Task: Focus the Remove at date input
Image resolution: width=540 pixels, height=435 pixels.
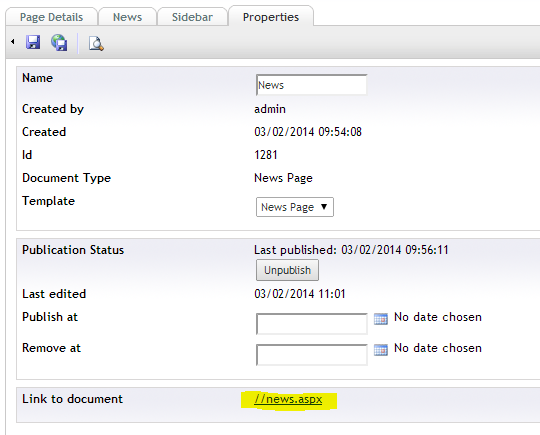Action: [312, 354]
